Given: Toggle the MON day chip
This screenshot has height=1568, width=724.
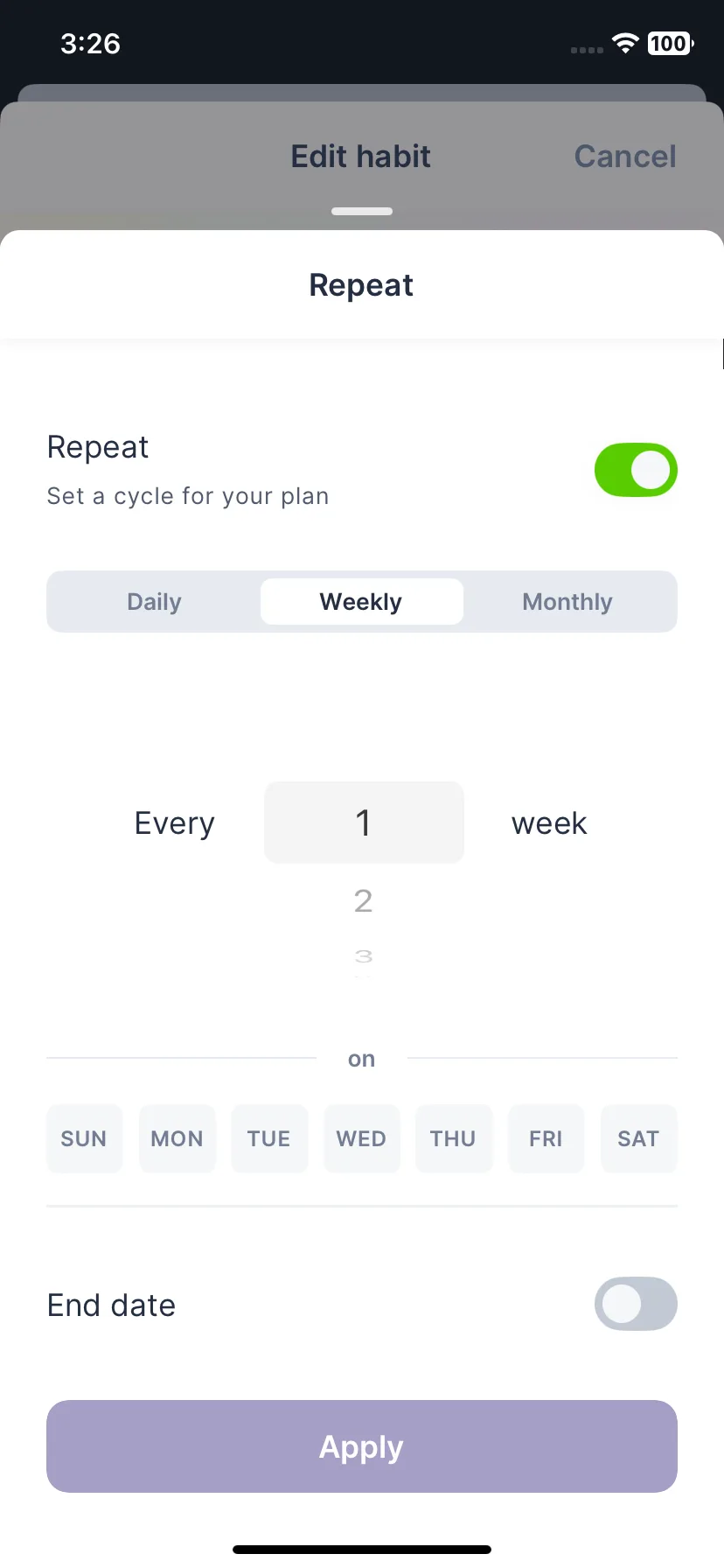Looking at the screenshot, I should pyautogui.click(x=177, y=1138).
